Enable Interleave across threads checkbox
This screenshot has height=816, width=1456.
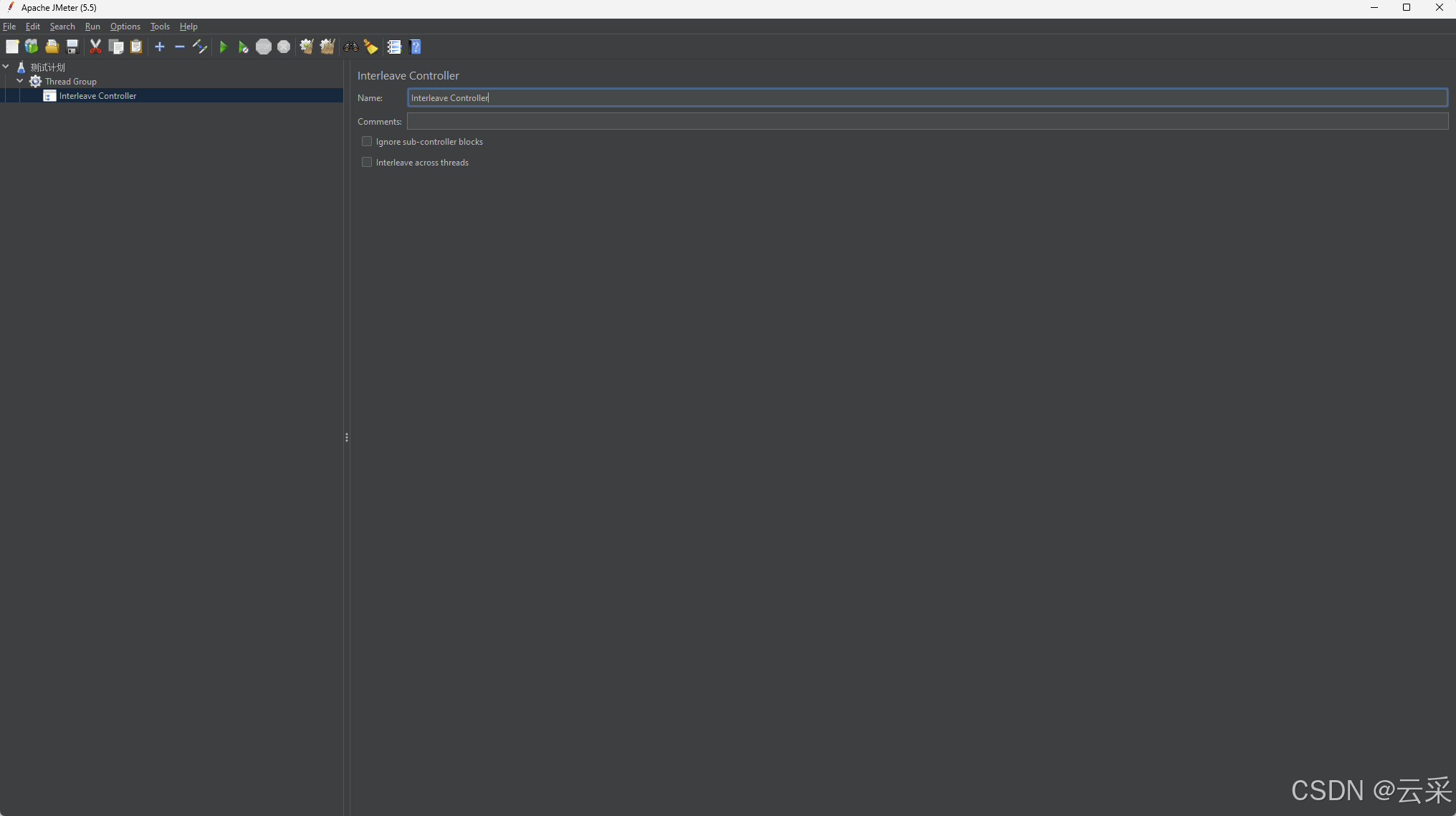click(x=367, y=162)
